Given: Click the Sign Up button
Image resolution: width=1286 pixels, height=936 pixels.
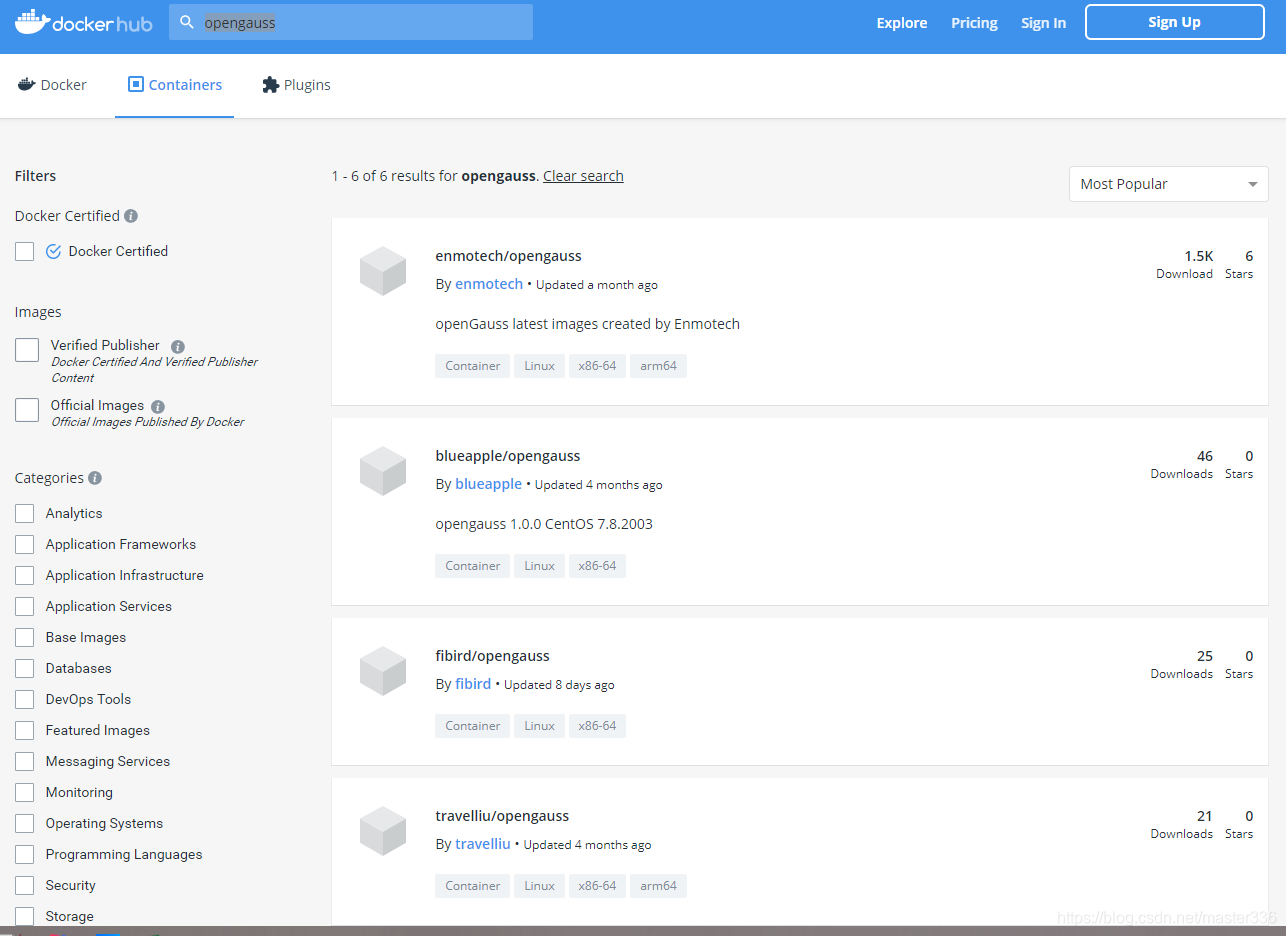Looking at the screenshot, I should click(1174, 21).
